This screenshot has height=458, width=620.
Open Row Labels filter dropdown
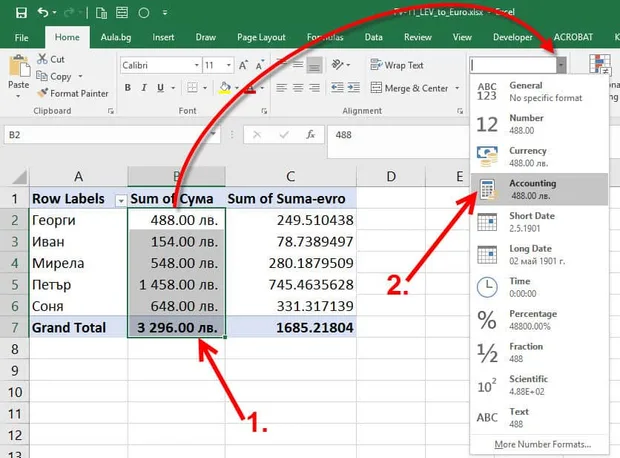pyautogui.click(x=121, y=201)
